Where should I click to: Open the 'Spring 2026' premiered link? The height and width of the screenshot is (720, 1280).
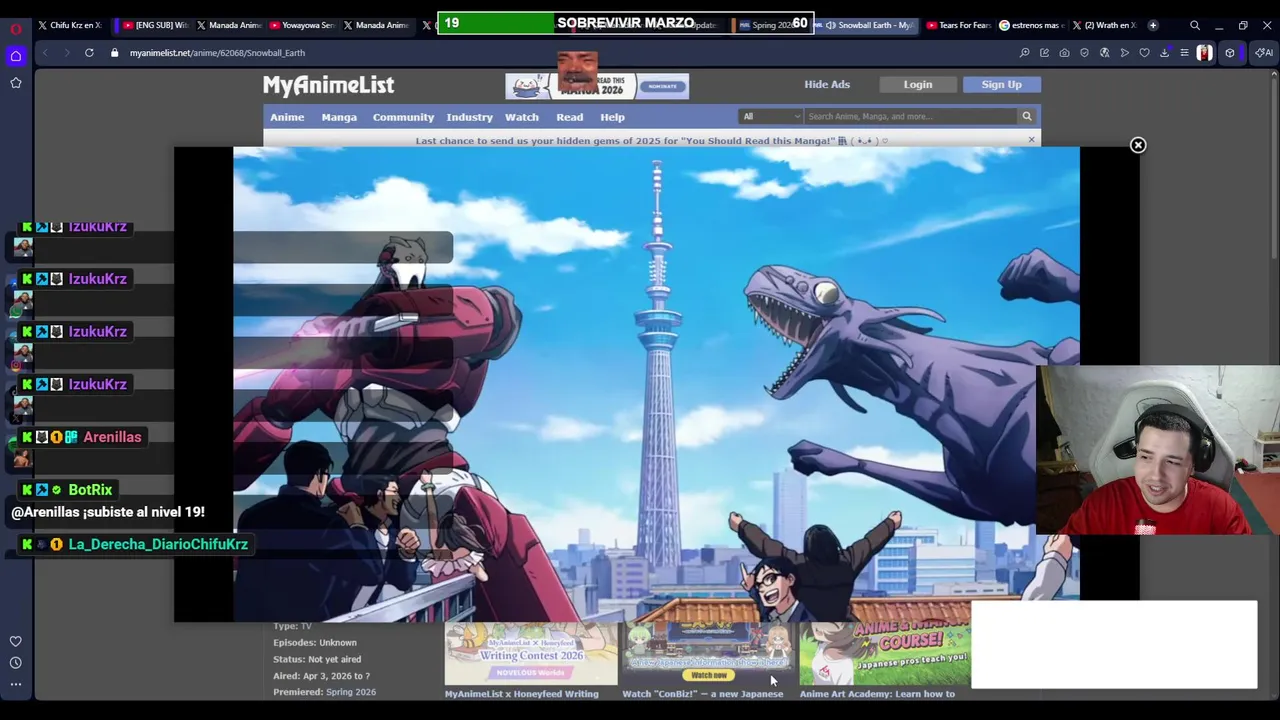pos(350,692)
